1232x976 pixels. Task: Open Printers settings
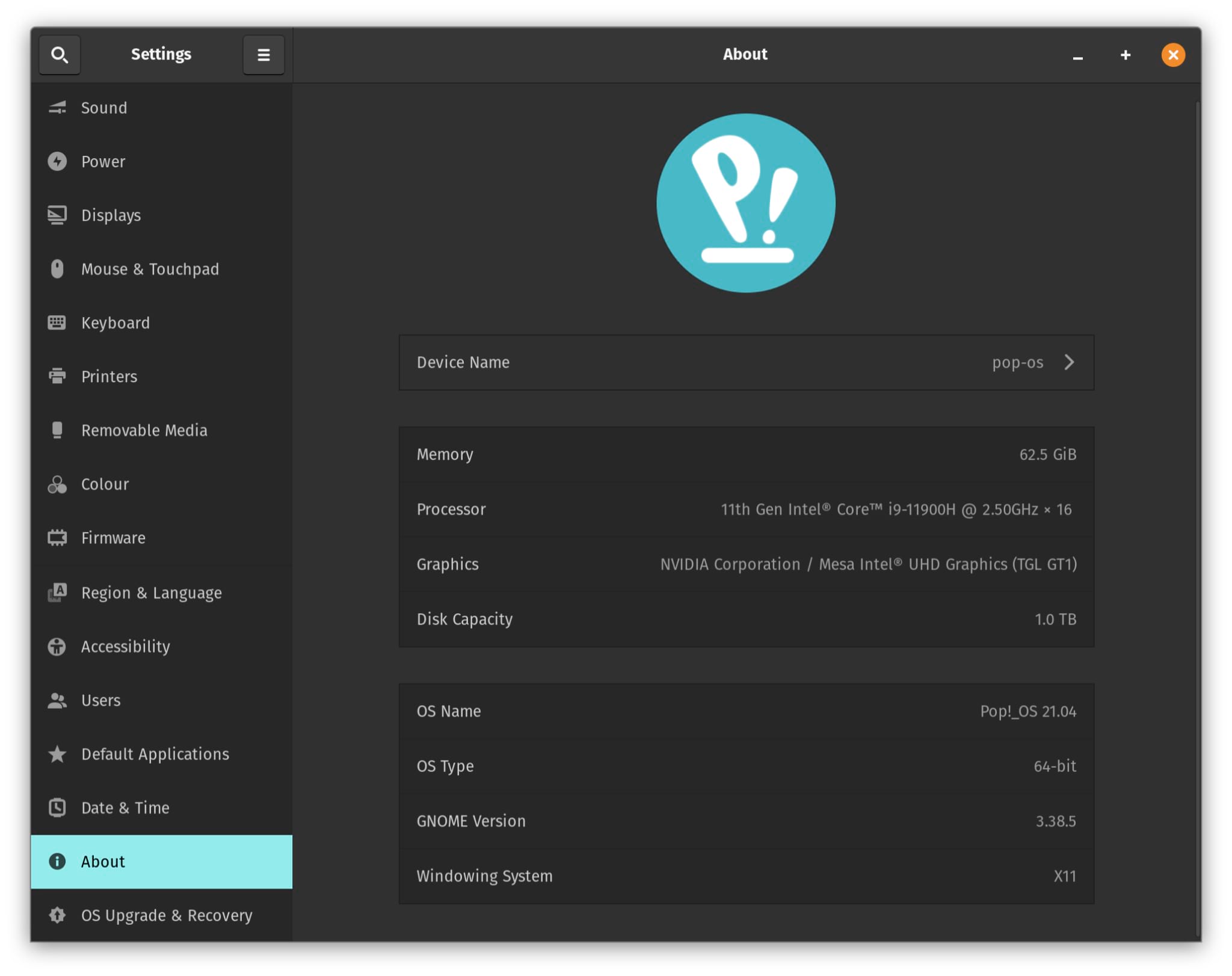pyautogui.click(x=161, y=376)
